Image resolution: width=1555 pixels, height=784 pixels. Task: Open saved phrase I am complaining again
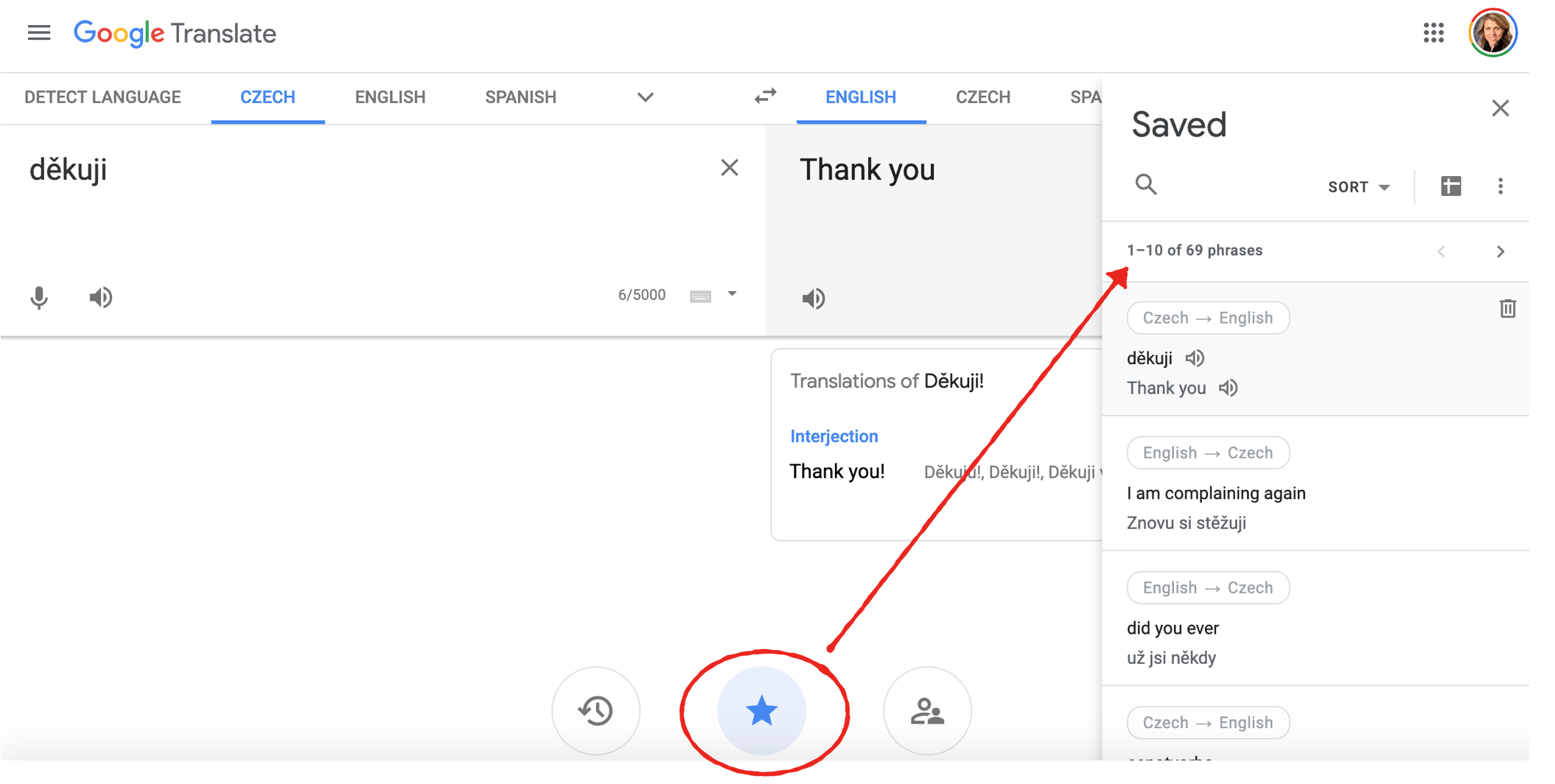click(1216, 493)
